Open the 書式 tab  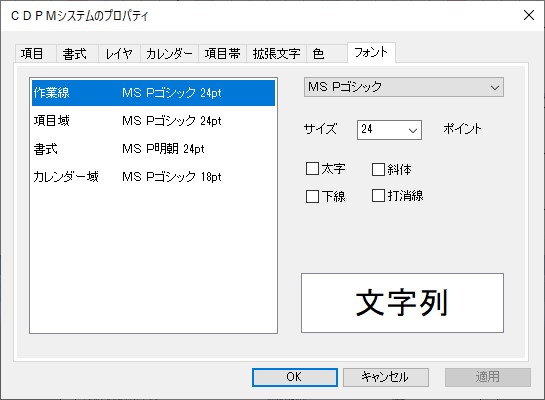tap(77, 54)
